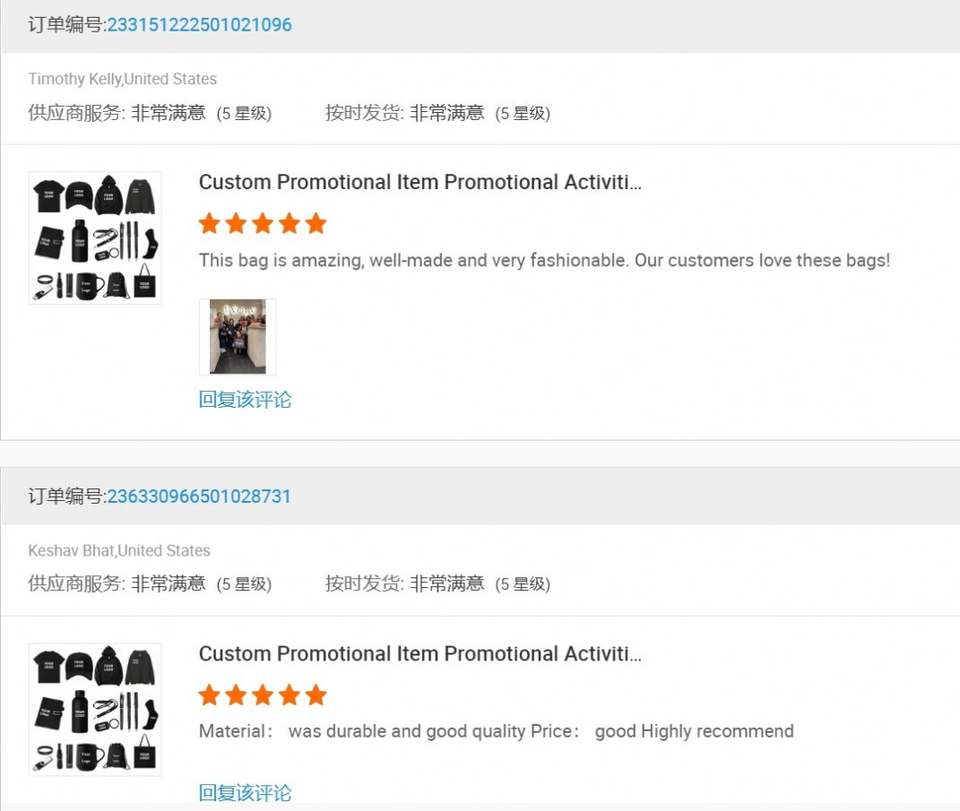Open Keshav Bhat's product thumbnail image

[x=95, y=709]
